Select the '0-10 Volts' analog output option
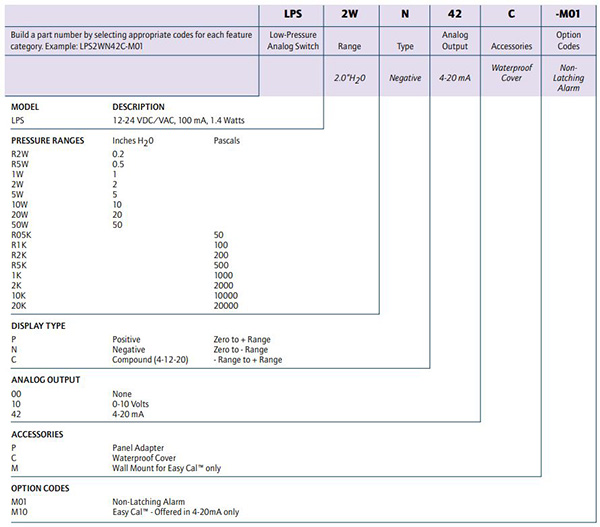 coord(134,404)
